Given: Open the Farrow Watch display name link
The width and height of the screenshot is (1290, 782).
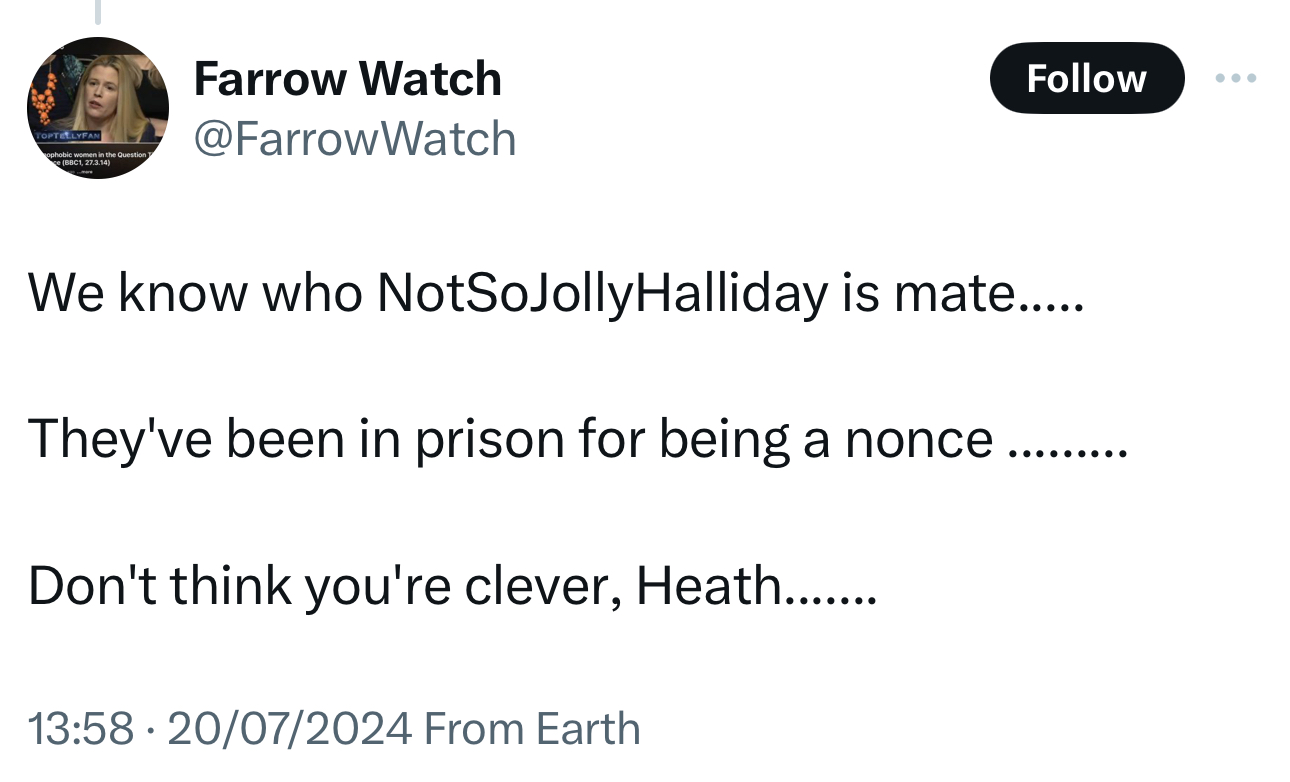Looking at the screenshot, I should [x=347, y=78].
